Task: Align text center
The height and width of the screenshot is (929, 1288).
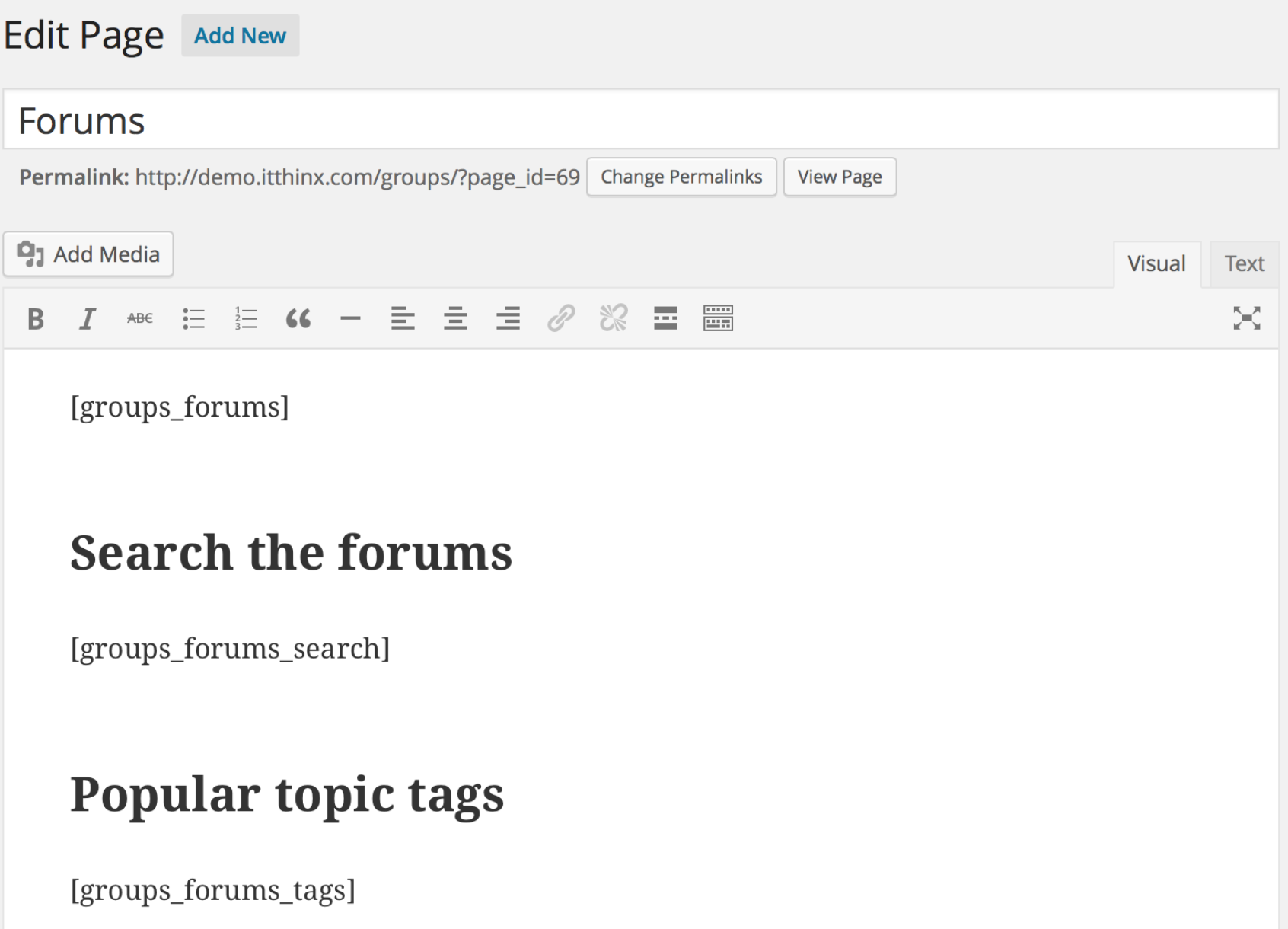Action: 455,318
